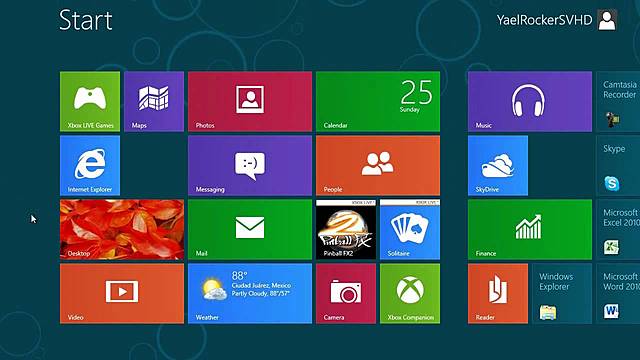Open the Finance tile
This screenshot has width=640, height=360.
coord(530,229)
